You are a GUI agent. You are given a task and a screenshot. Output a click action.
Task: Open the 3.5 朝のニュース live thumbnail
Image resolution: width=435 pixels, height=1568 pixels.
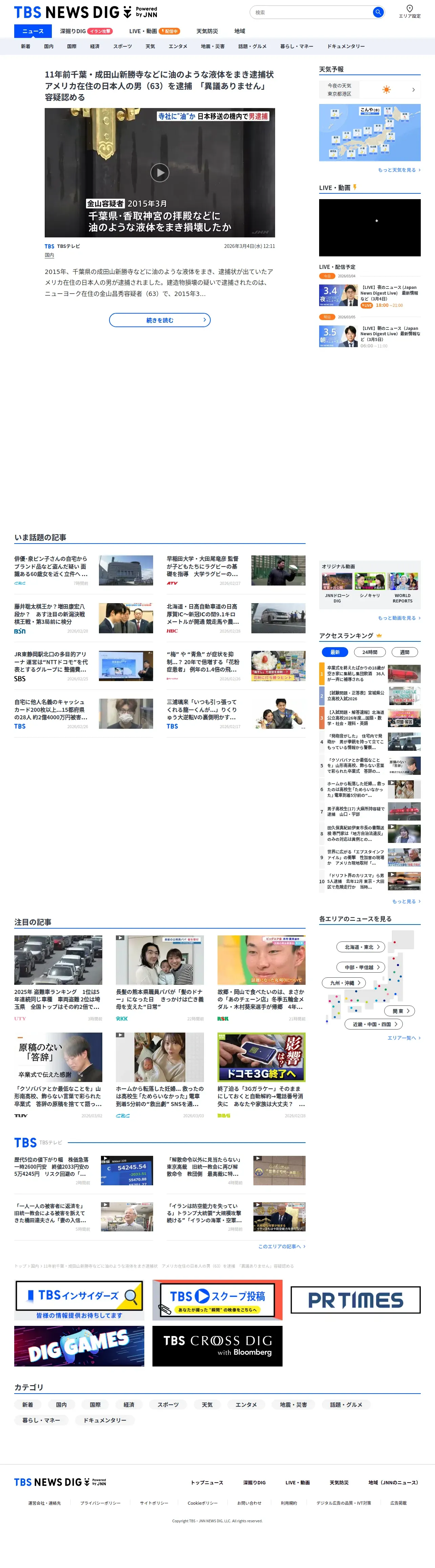pos(338,336)
